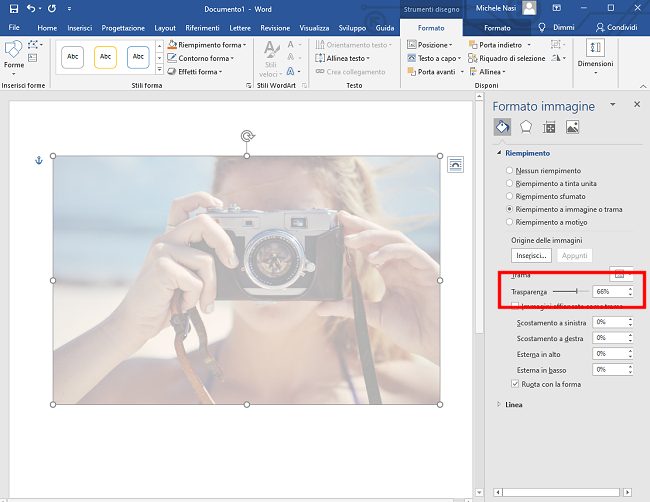Click Scostamento a sinistra value field
650x502 pixels.
tap(609, 322)
